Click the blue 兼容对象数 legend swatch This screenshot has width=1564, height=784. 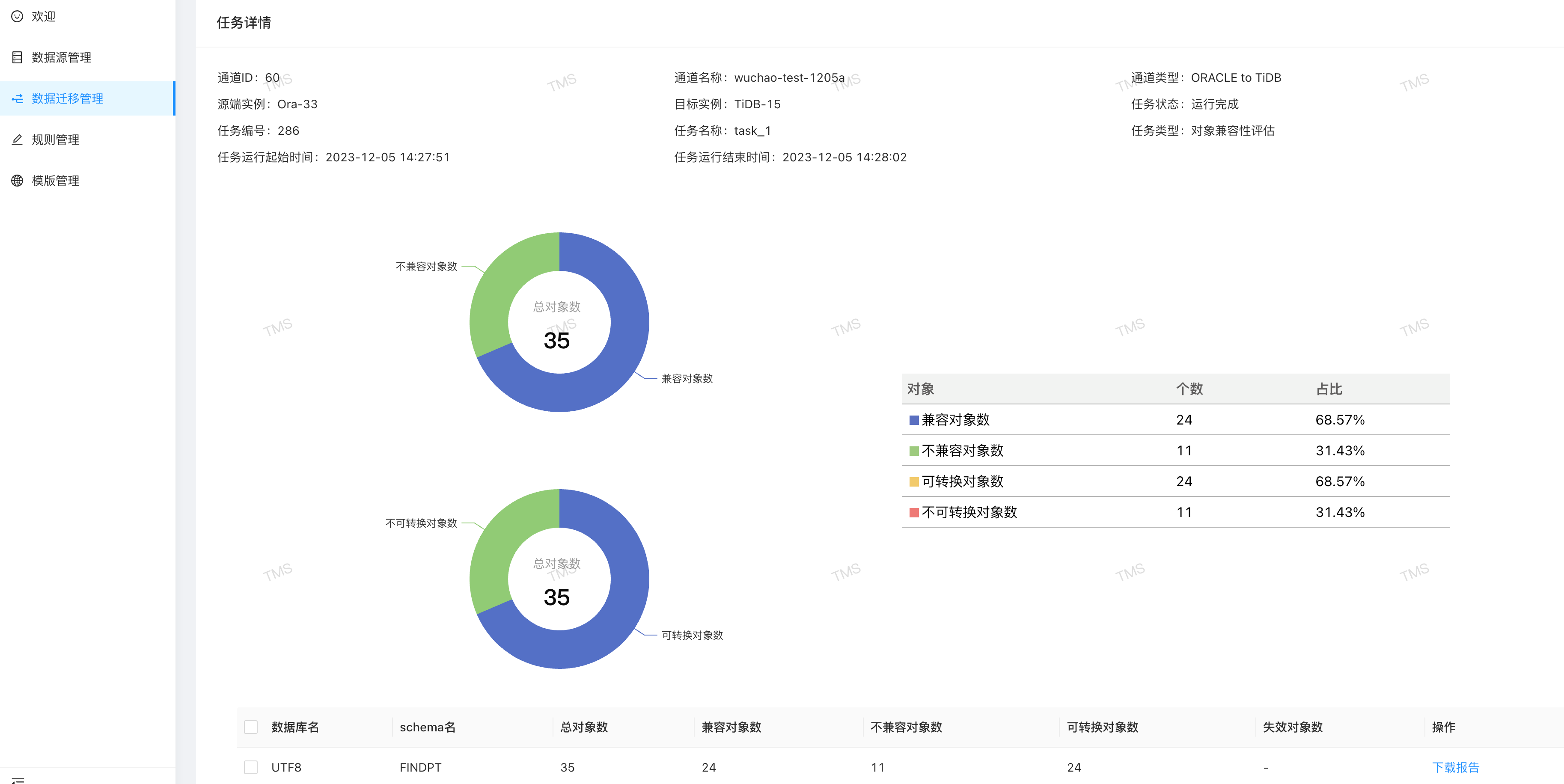914,420
